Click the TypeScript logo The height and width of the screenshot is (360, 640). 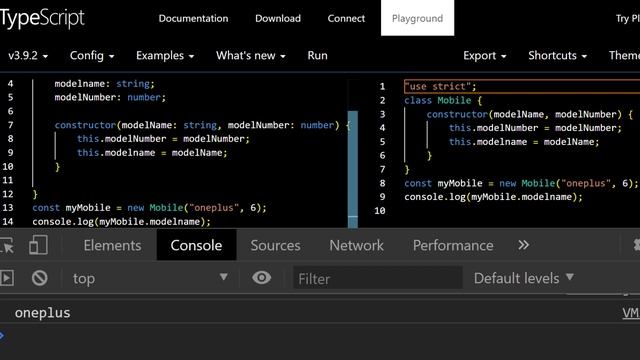42,18
